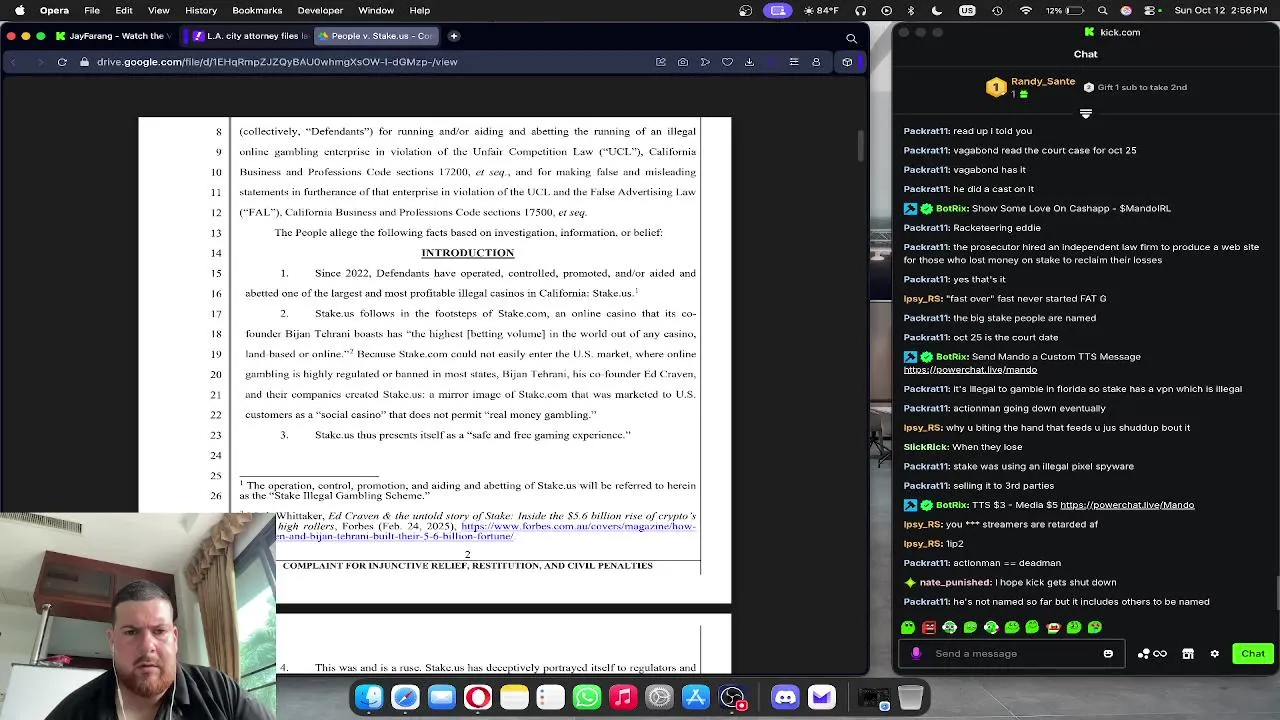Go back in Opera browser history
1280x720 pixels.
click(13, 62)
